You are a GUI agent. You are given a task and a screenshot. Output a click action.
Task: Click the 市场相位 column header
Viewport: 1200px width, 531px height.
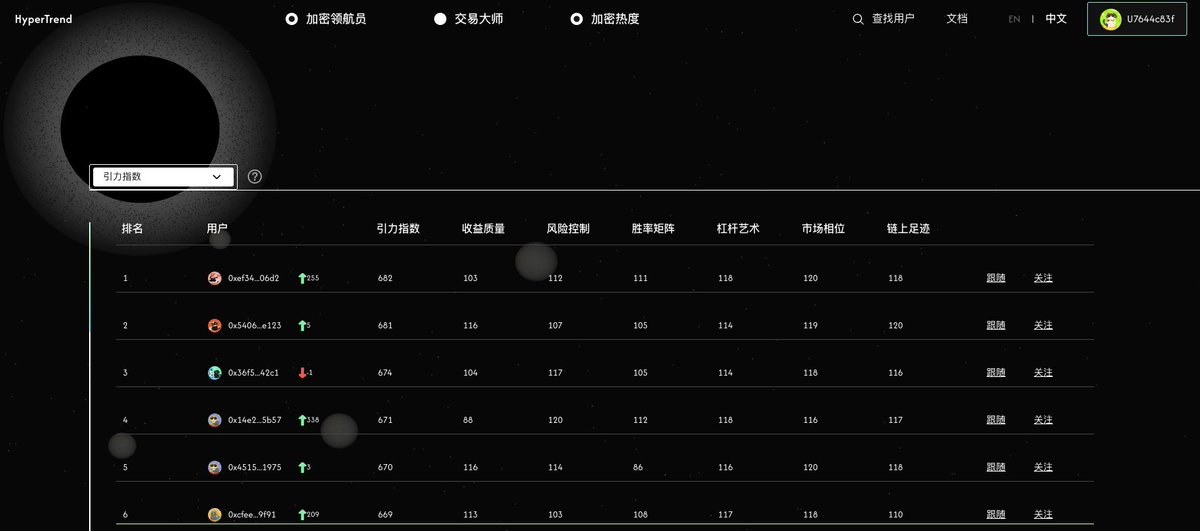(x=823, y=229)
